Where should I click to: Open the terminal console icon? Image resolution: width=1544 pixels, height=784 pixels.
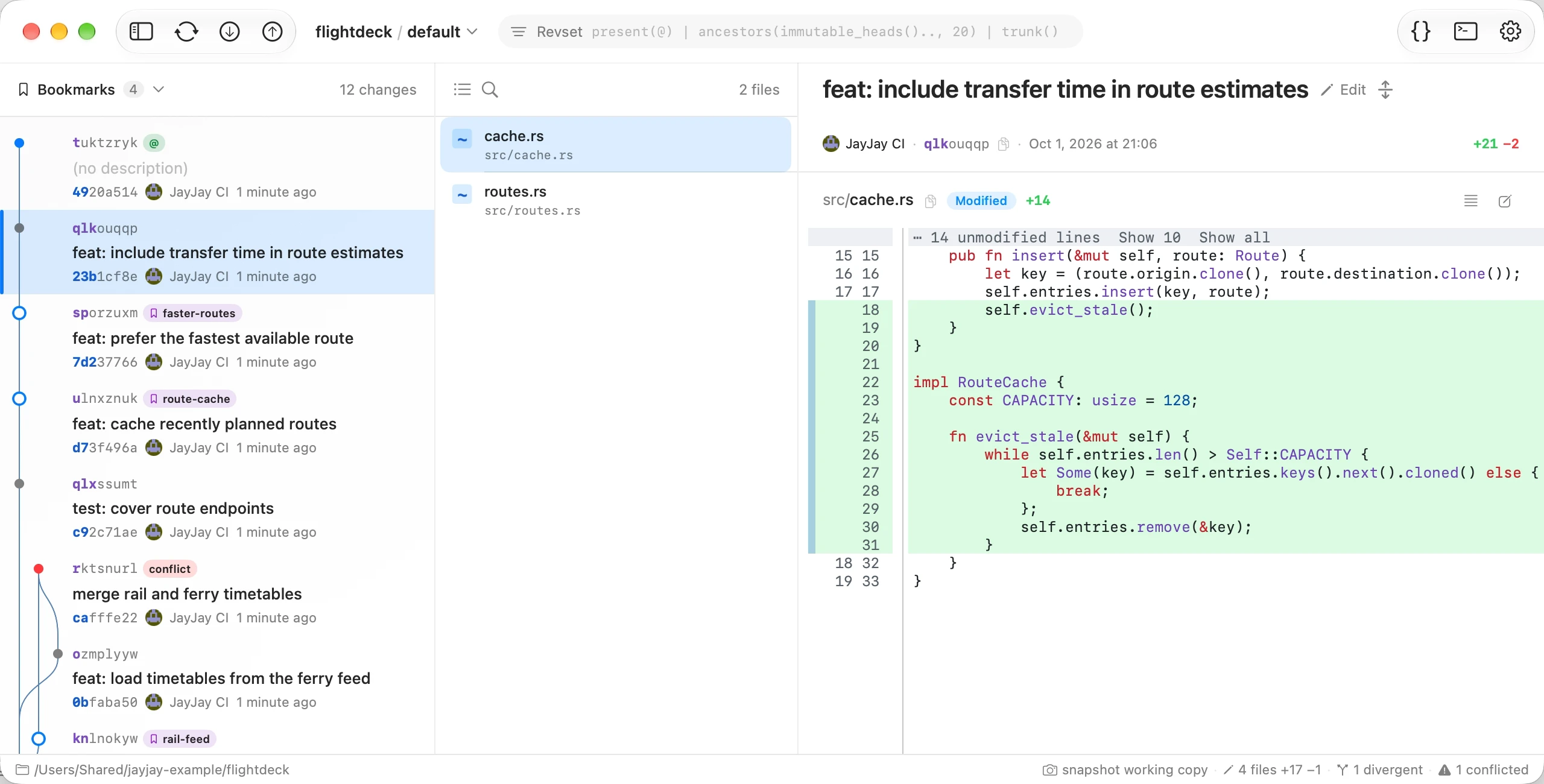(1466, 31)
